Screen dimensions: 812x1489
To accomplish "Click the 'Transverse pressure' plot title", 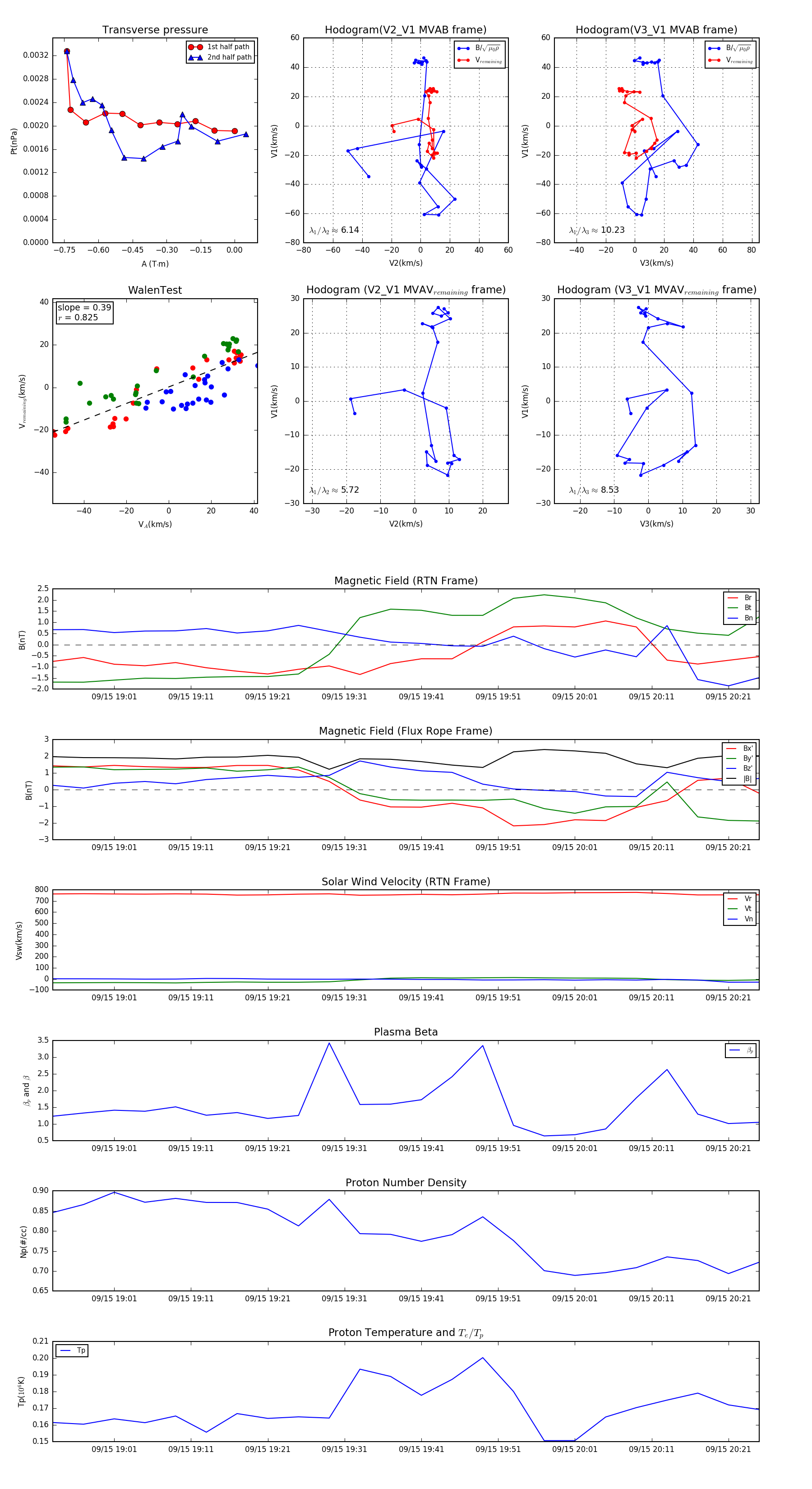I will (155, 30).
